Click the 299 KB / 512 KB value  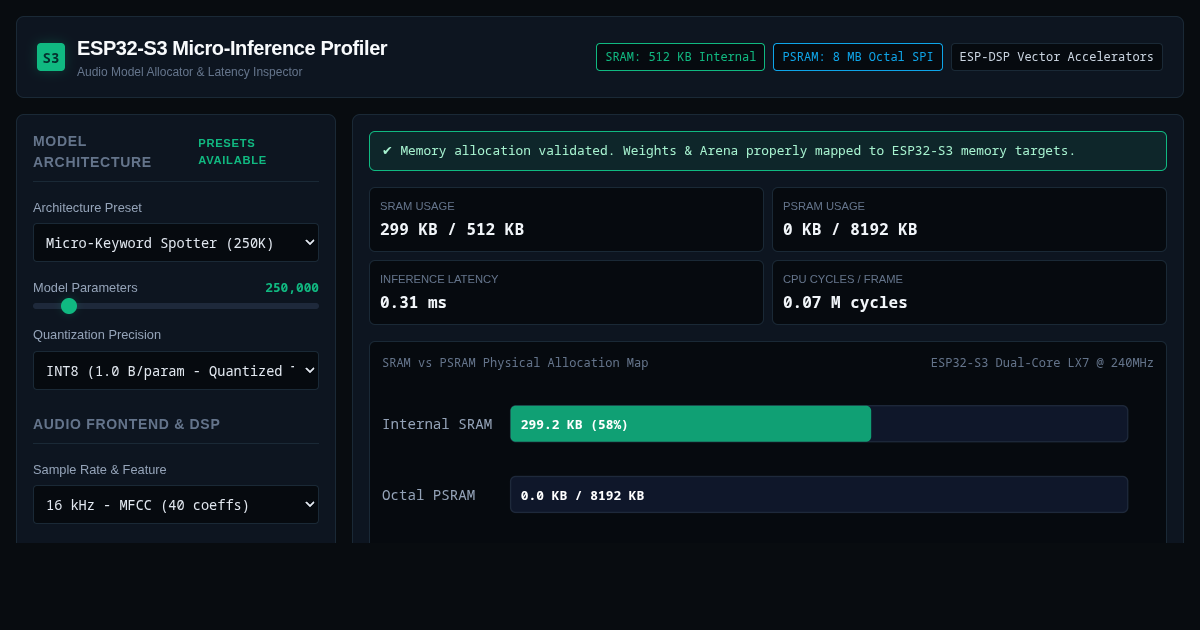coord(452,229)
